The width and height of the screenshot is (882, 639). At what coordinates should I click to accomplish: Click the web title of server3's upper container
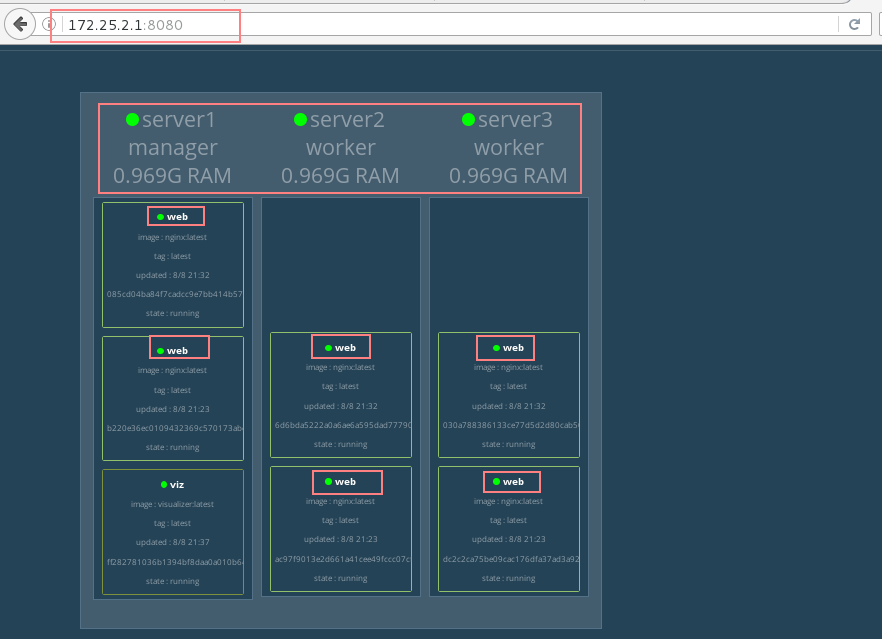click(513, 348)
